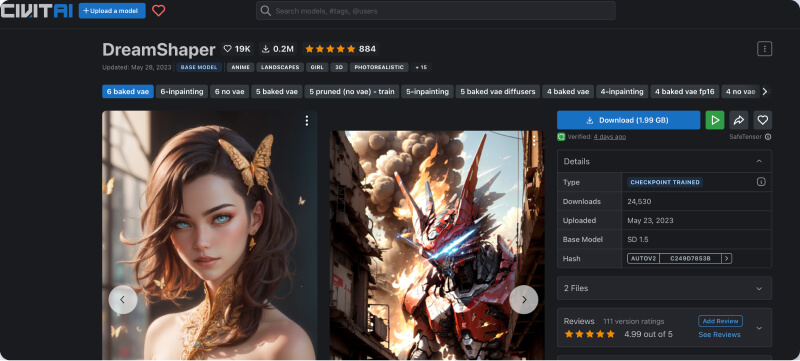This screenshot has width=800, height=361.
Task: Collapse the Details panel
Action: click(x=759, y=161)
